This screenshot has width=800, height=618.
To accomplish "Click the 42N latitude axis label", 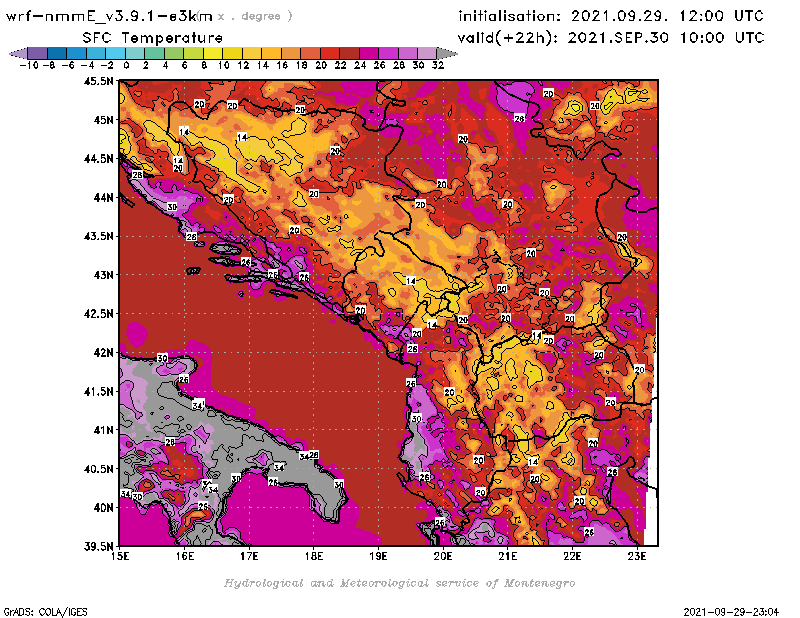I will click(103, 353).
